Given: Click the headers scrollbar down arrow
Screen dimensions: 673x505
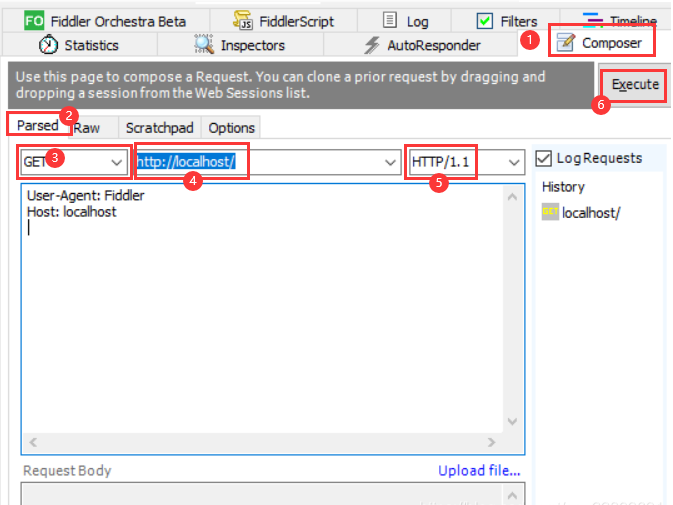Looking at the screenshot, I should (x=512, y=421).
